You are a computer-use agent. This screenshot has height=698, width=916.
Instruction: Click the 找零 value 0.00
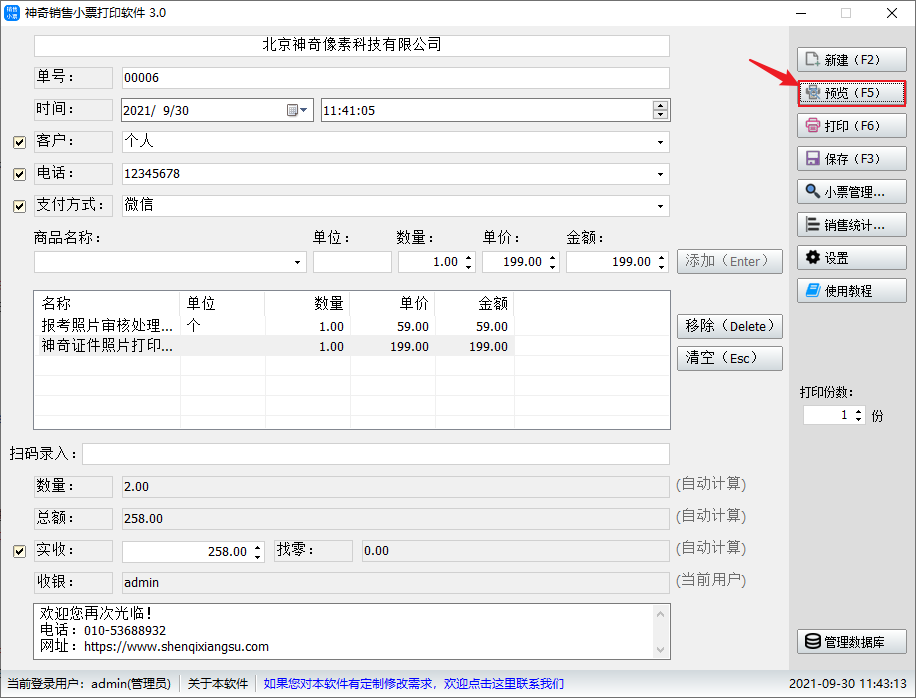[x=515, y=551]
